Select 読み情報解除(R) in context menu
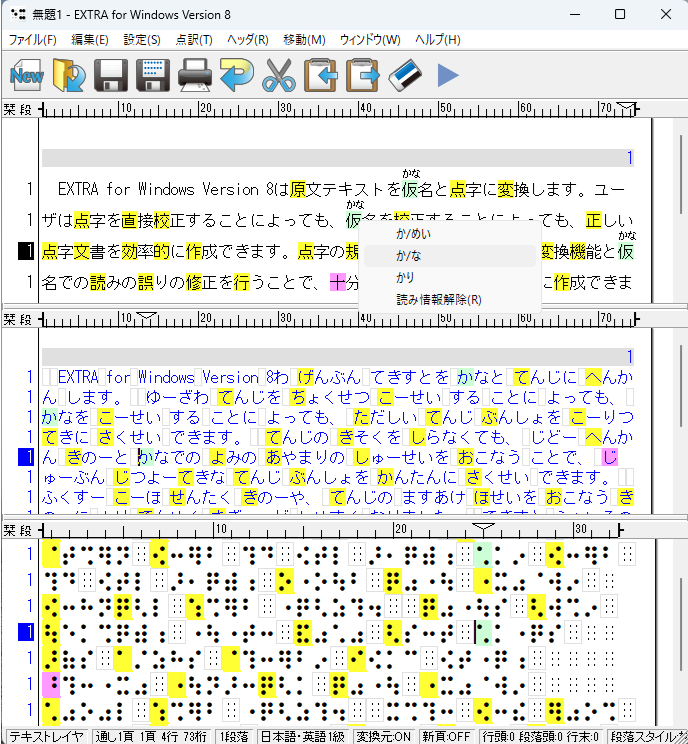Viewport: 688px width, 744px height. [x=450, y=300]
